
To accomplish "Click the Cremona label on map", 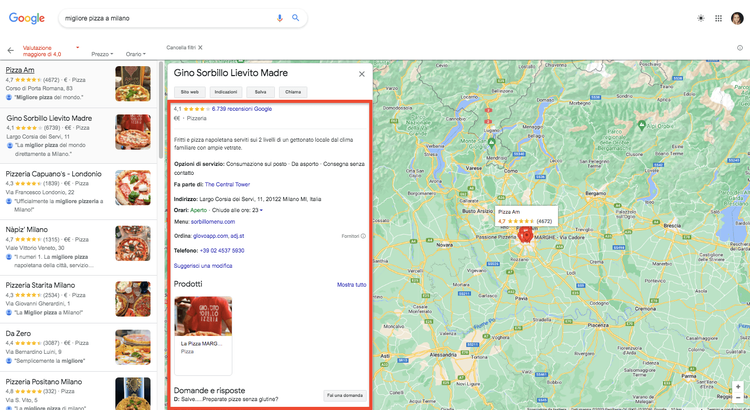I will tap(645, 309).
